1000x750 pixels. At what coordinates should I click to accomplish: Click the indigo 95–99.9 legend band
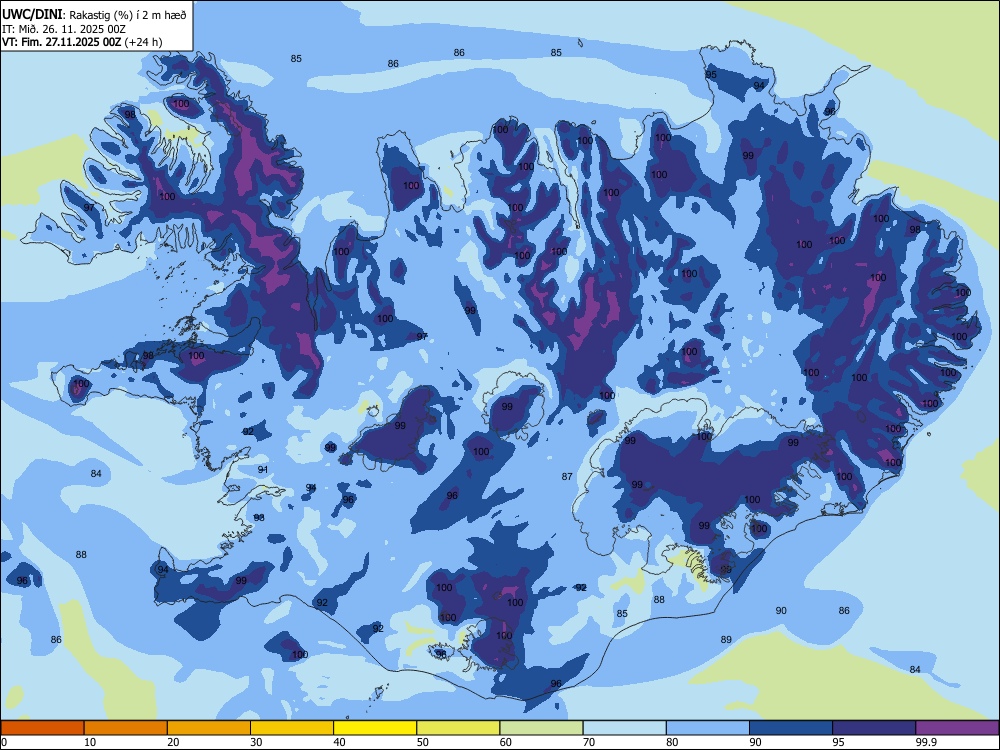click(x=874, y=728)
